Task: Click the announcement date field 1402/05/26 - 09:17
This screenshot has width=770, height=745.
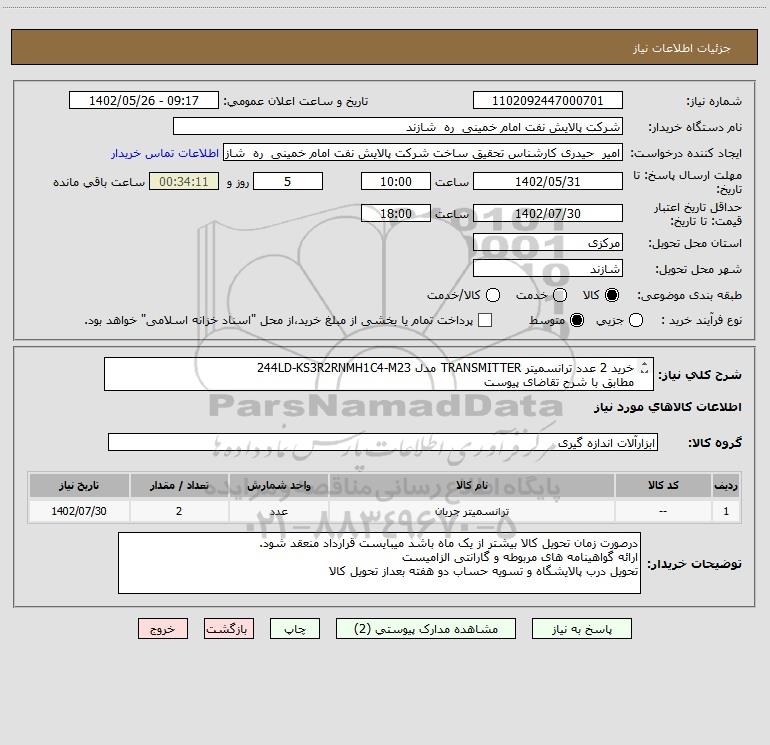Action: pyautogui.click(x=144, y=101)
